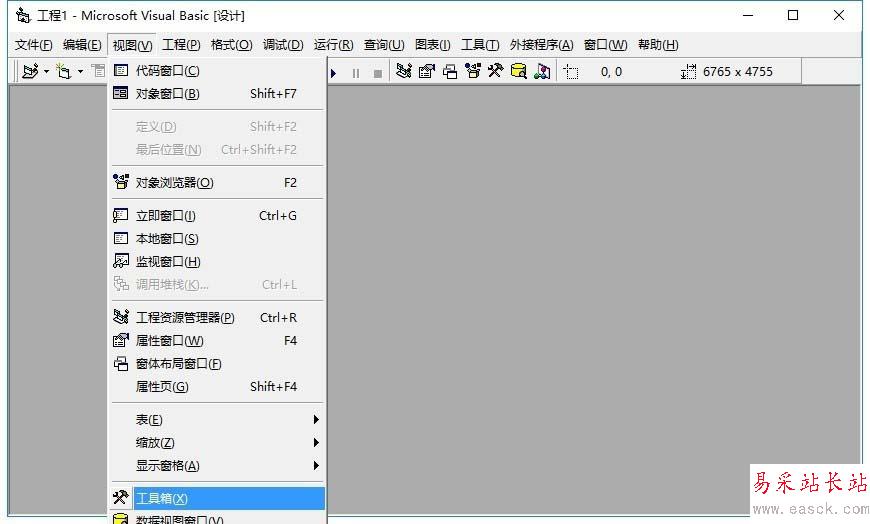Image resolution: width=870 pixels, height=524 pixels.
Task: Open Object Browser from the toolbar icon
Action: 473,71
